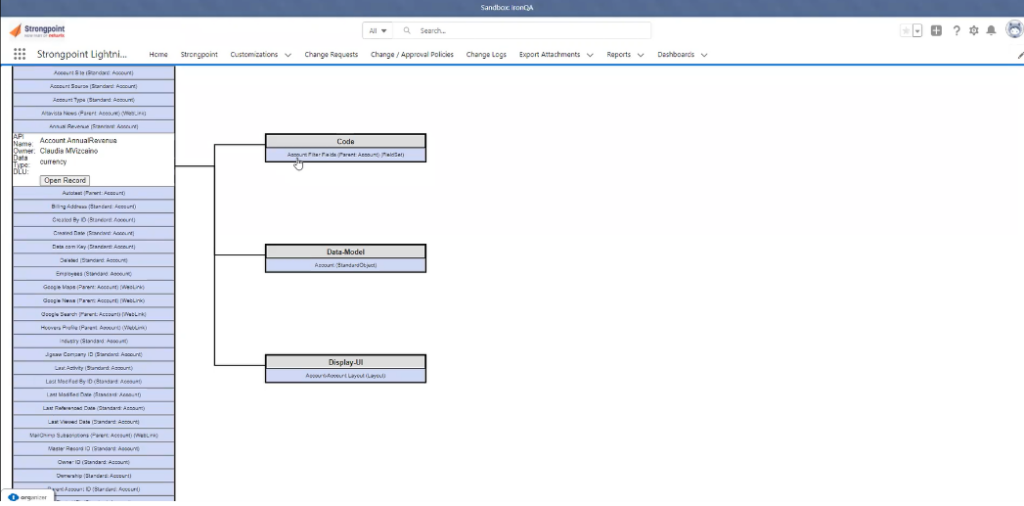Select the Created Date row
The width and height of the screenshot is (1024, 506).
(93, 233)
